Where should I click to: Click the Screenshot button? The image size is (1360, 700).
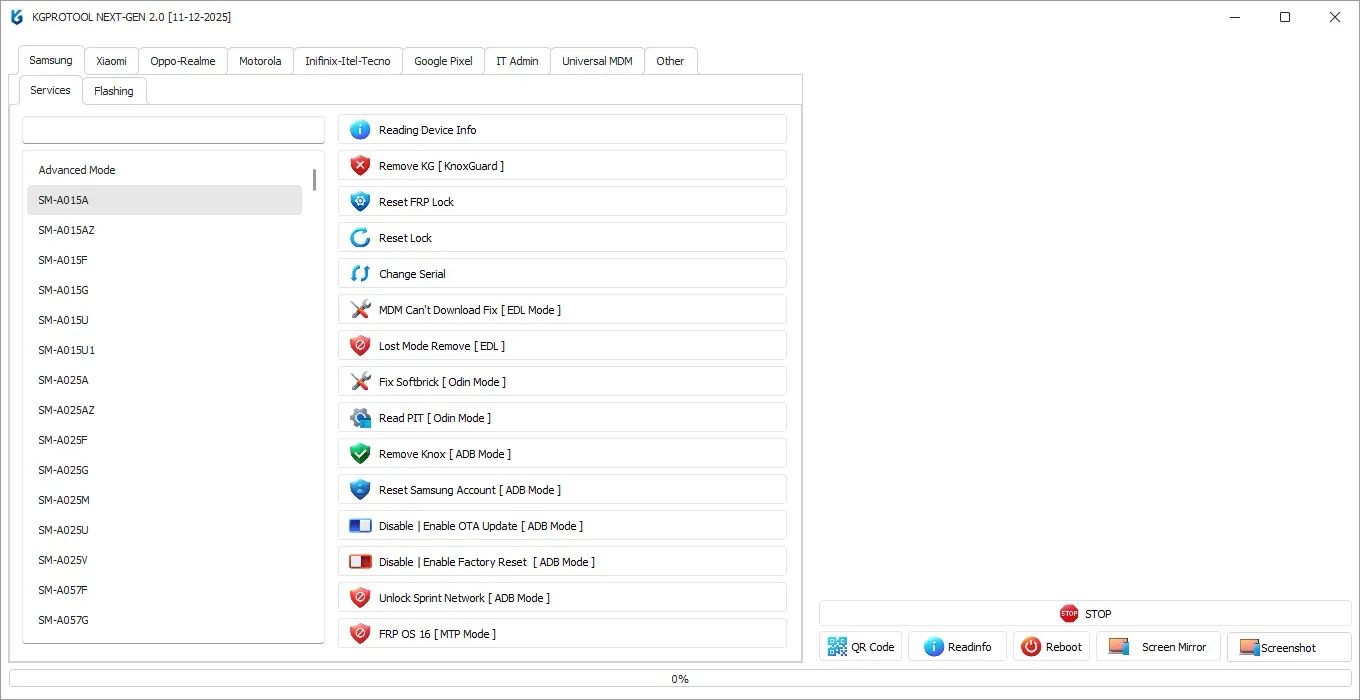pos(1289,647)
